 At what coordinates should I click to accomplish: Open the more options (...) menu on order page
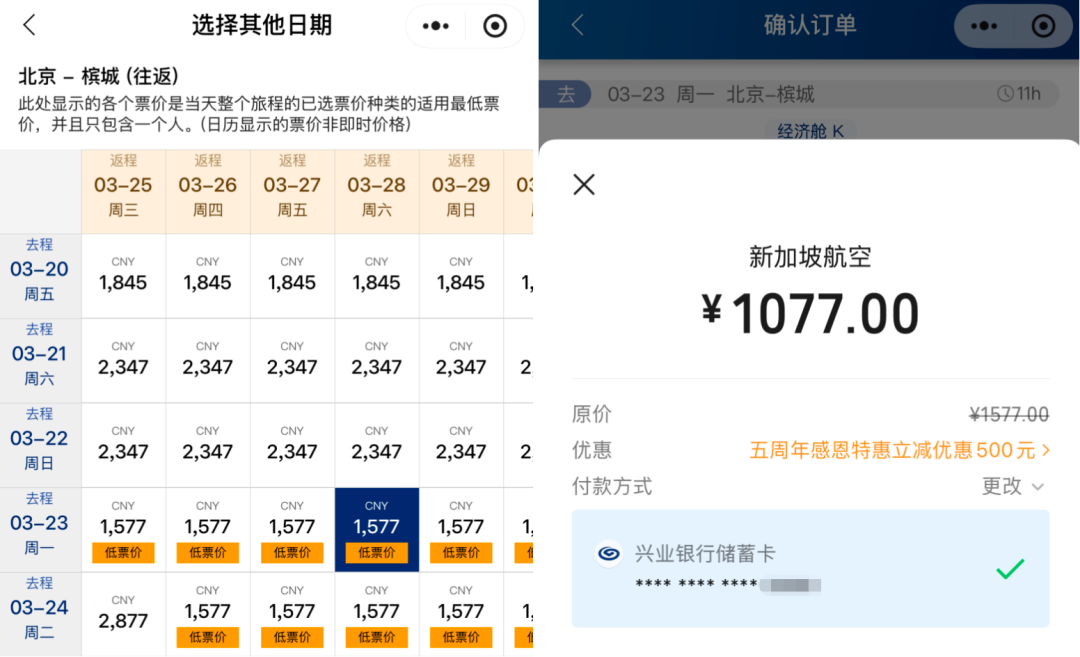pyautogui.click(x=984, y=25)
